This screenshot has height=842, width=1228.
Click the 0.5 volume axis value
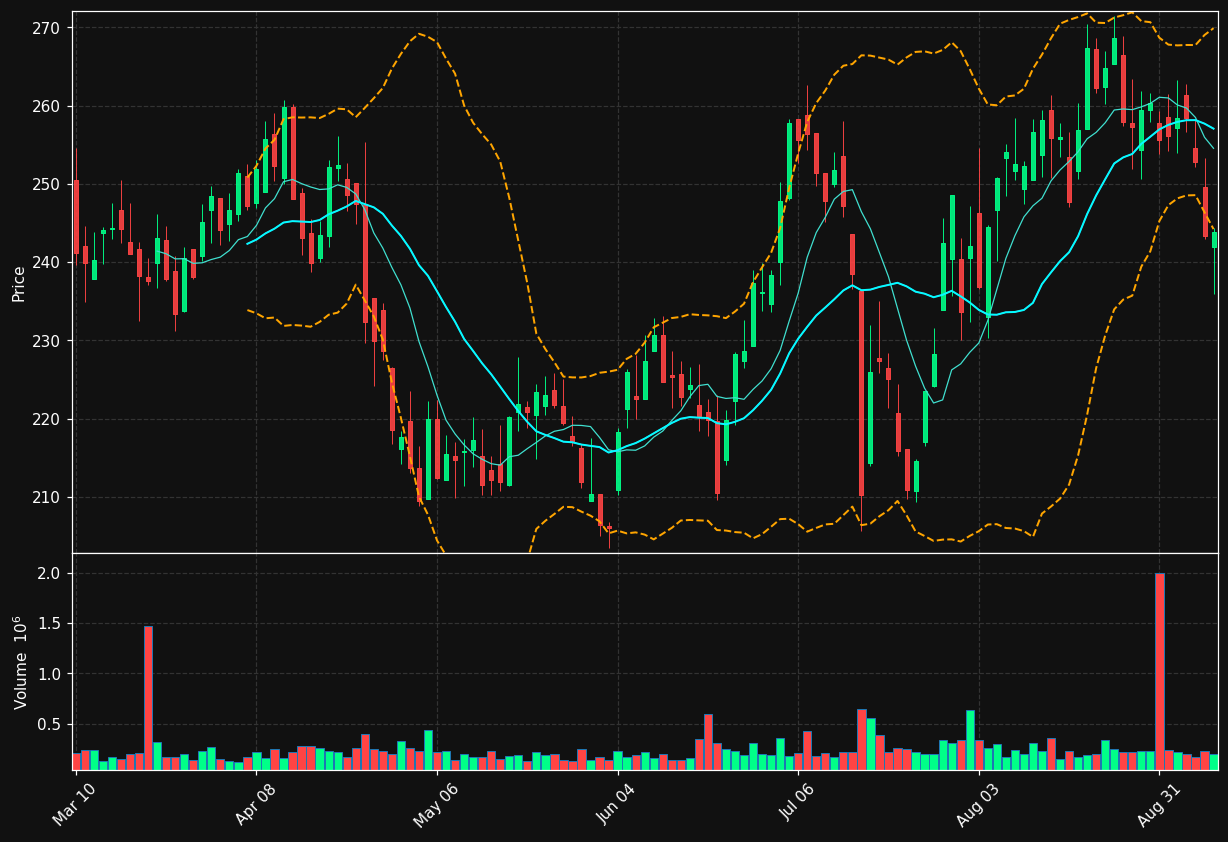pos(50,725)
